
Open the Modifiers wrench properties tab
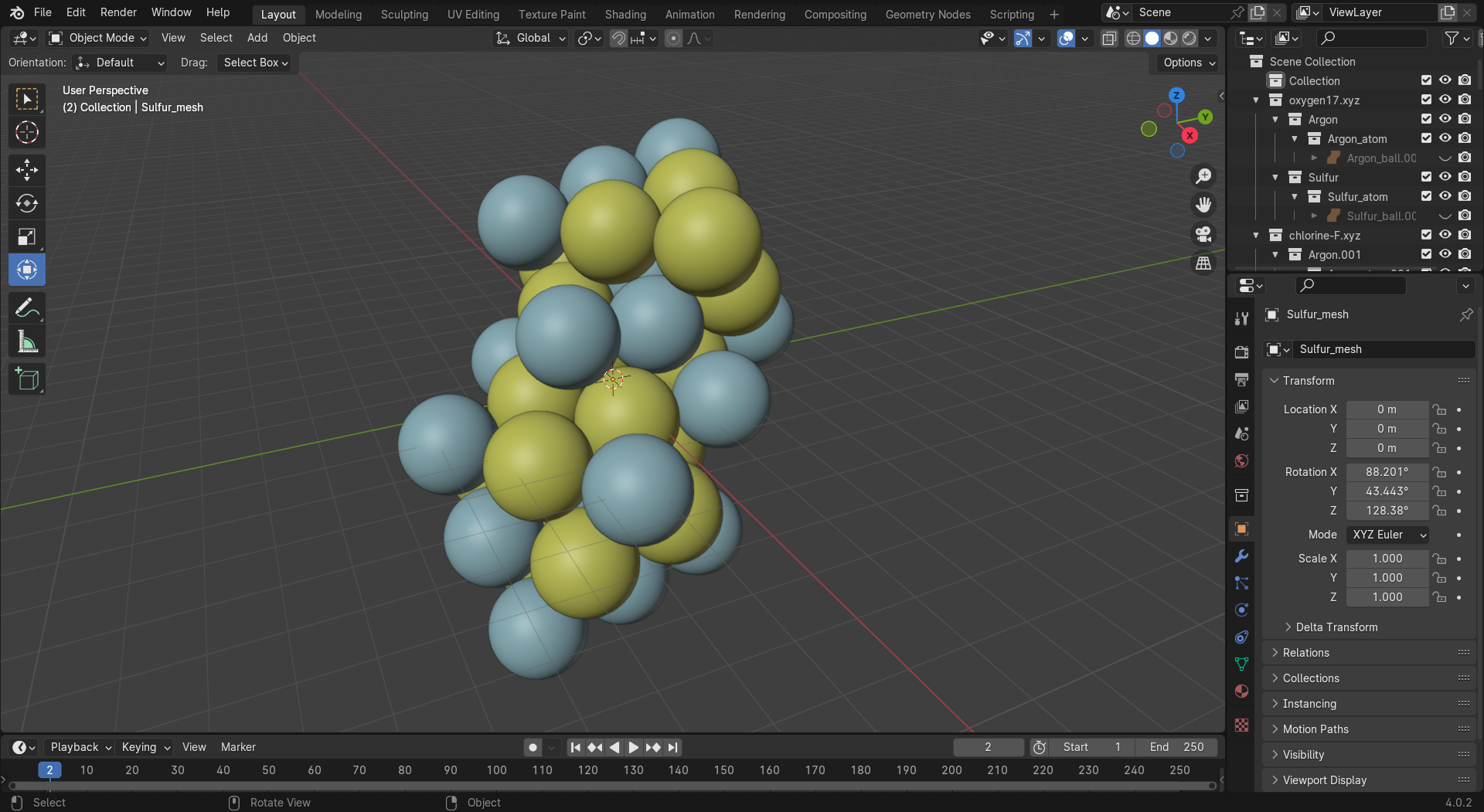coord(1241,556)
